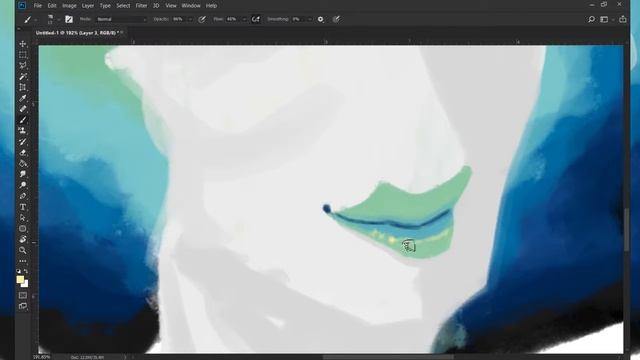Click the zoom percentage field in status bar
The image size is (640, 360).
coord(42,357)
